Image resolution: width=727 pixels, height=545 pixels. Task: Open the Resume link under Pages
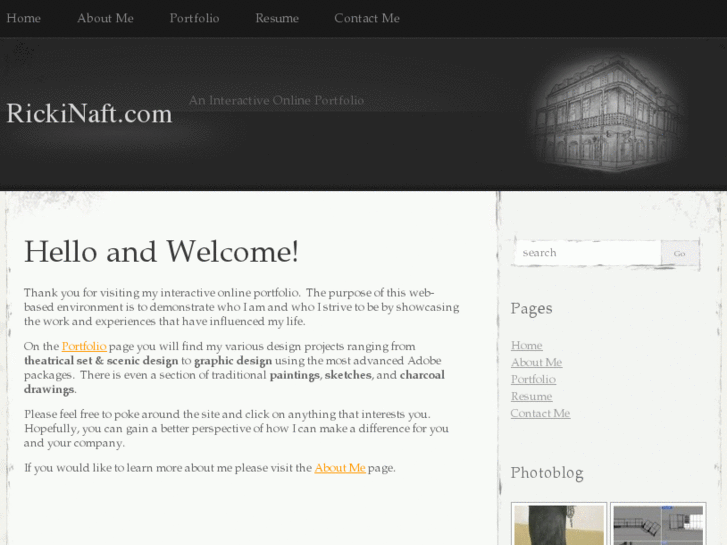531,397
